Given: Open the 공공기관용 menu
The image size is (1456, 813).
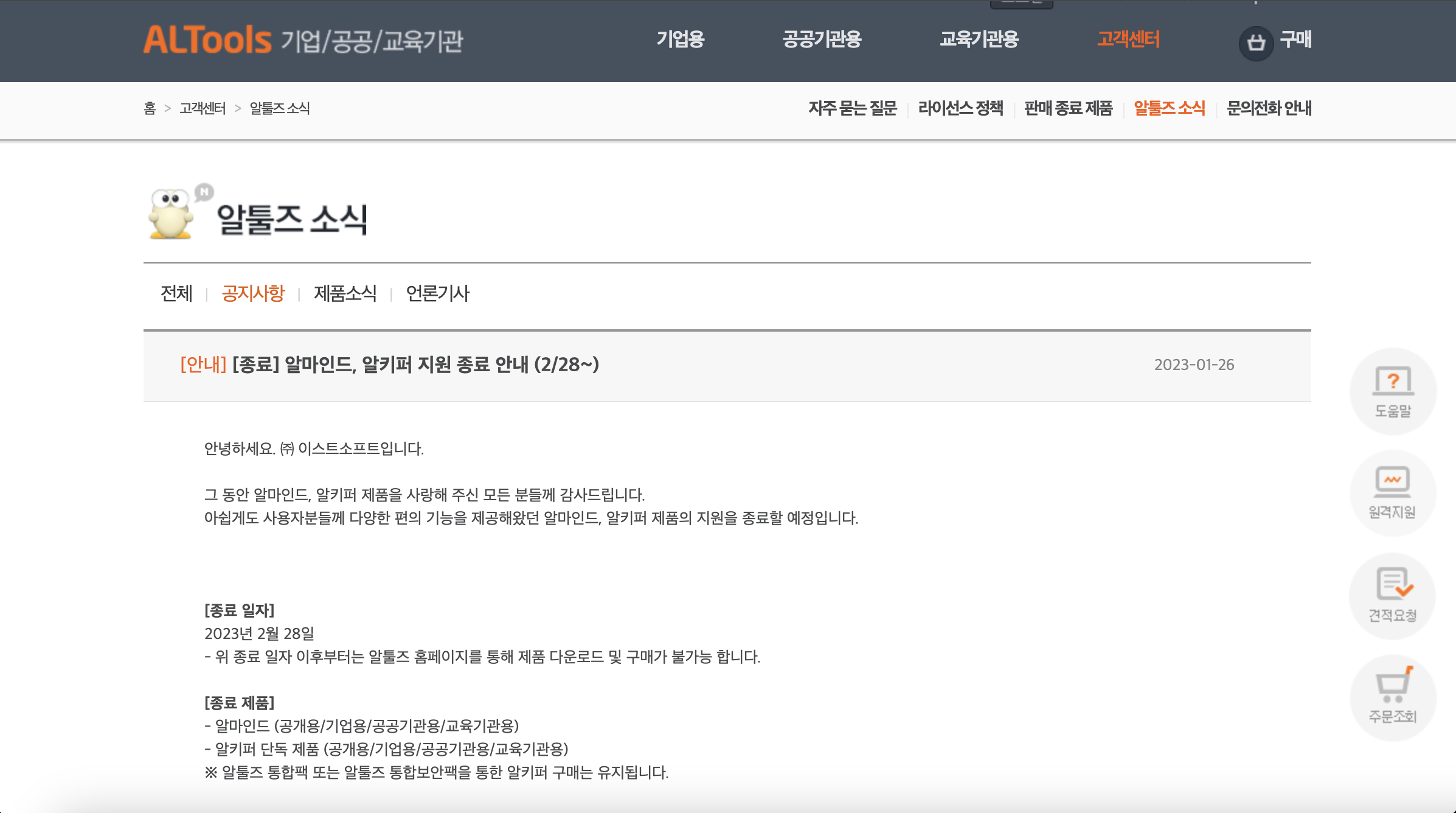Looking at the screenshot, I should point(822,40).
